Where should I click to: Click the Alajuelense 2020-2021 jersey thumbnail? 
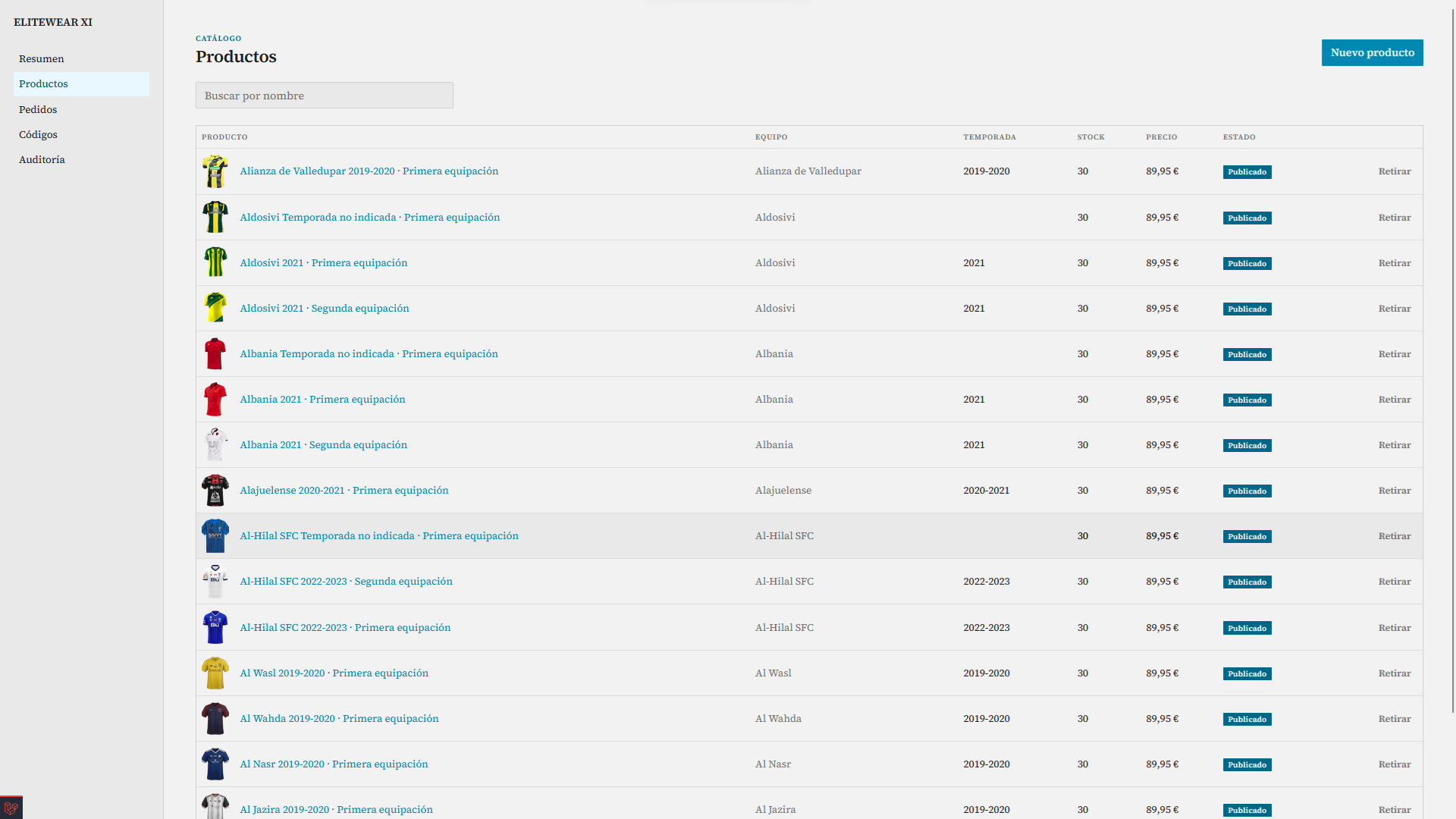215,490
